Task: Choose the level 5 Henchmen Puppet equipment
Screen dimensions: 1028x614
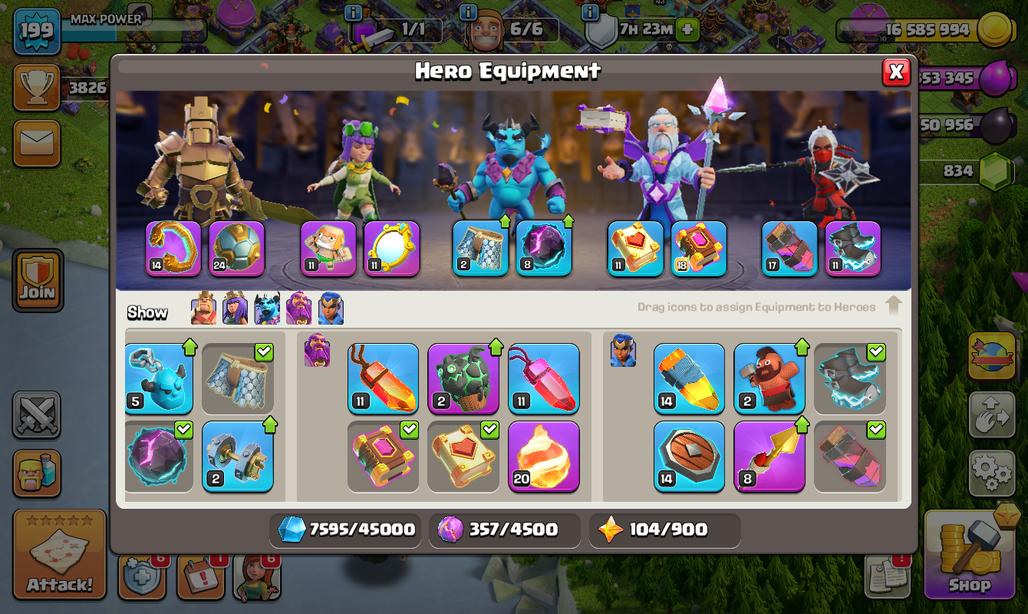Action: (x=159, y=379)
